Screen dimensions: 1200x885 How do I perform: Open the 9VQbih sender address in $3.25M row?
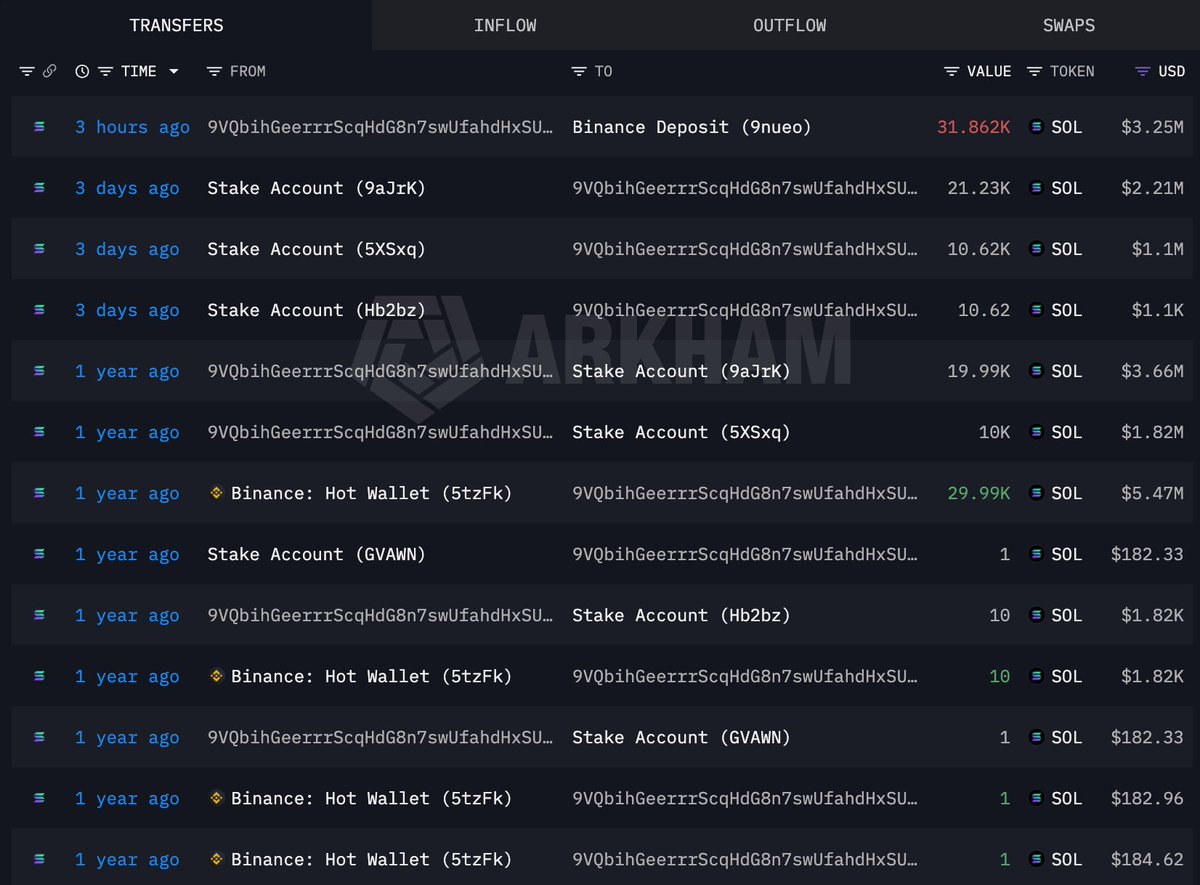380,127
